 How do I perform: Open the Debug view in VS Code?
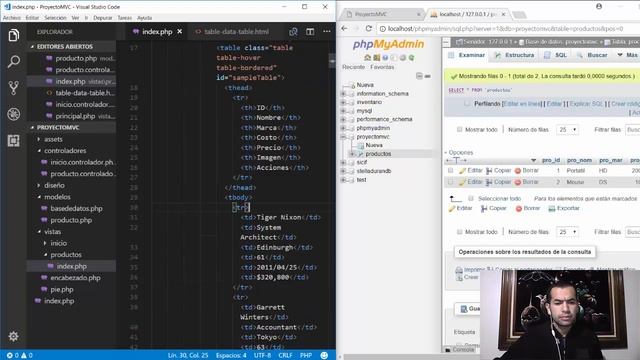[x=13, y=114]
